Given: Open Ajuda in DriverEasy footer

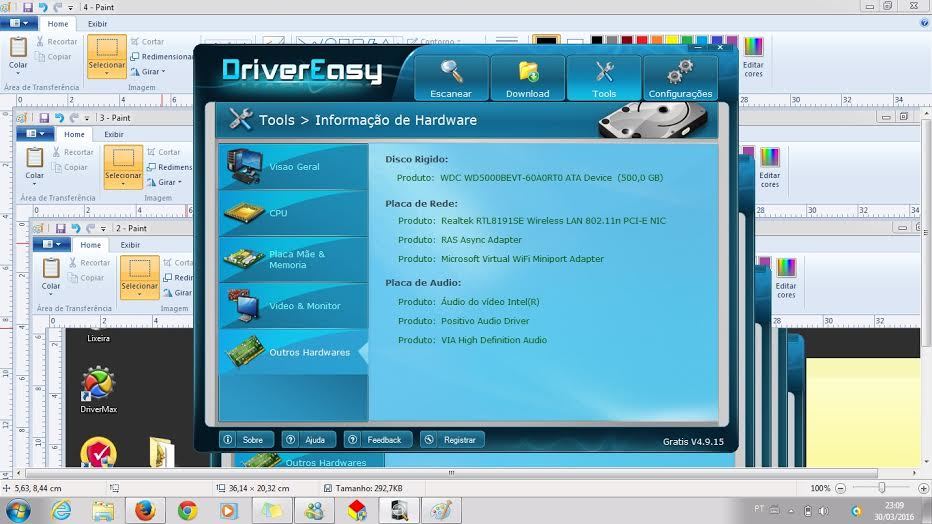Looking at the screenshot, I should coord(308,440).
